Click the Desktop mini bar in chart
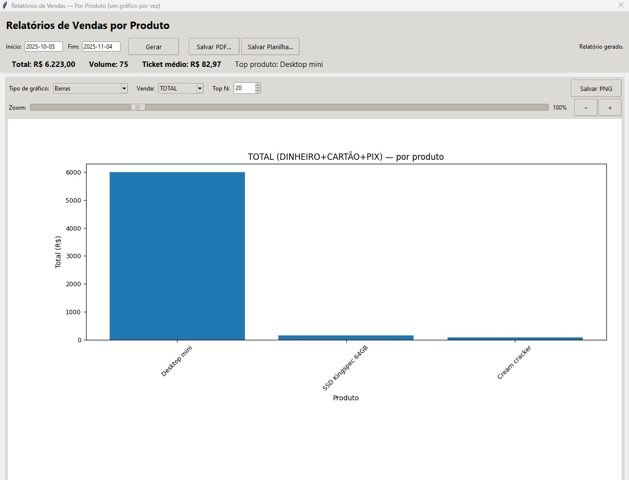 (x=177, y=256)
